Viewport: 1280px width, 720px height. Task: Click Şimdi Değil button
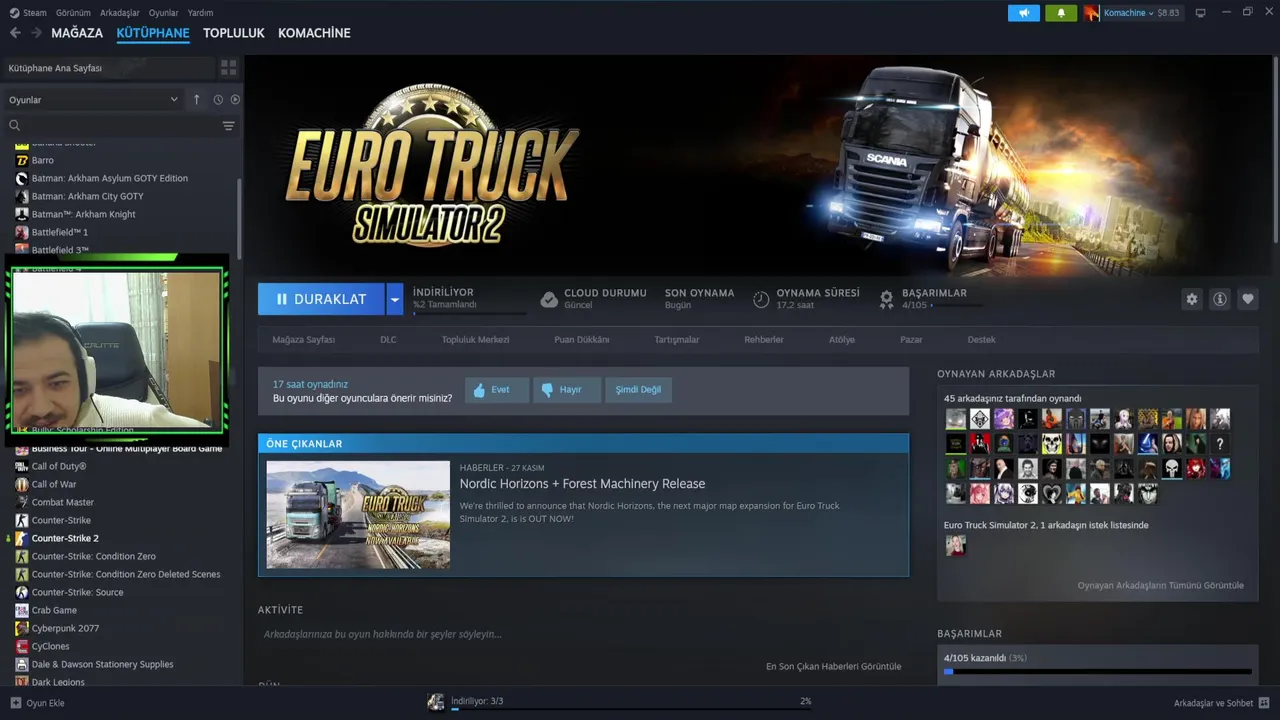[x=638, y=390]
